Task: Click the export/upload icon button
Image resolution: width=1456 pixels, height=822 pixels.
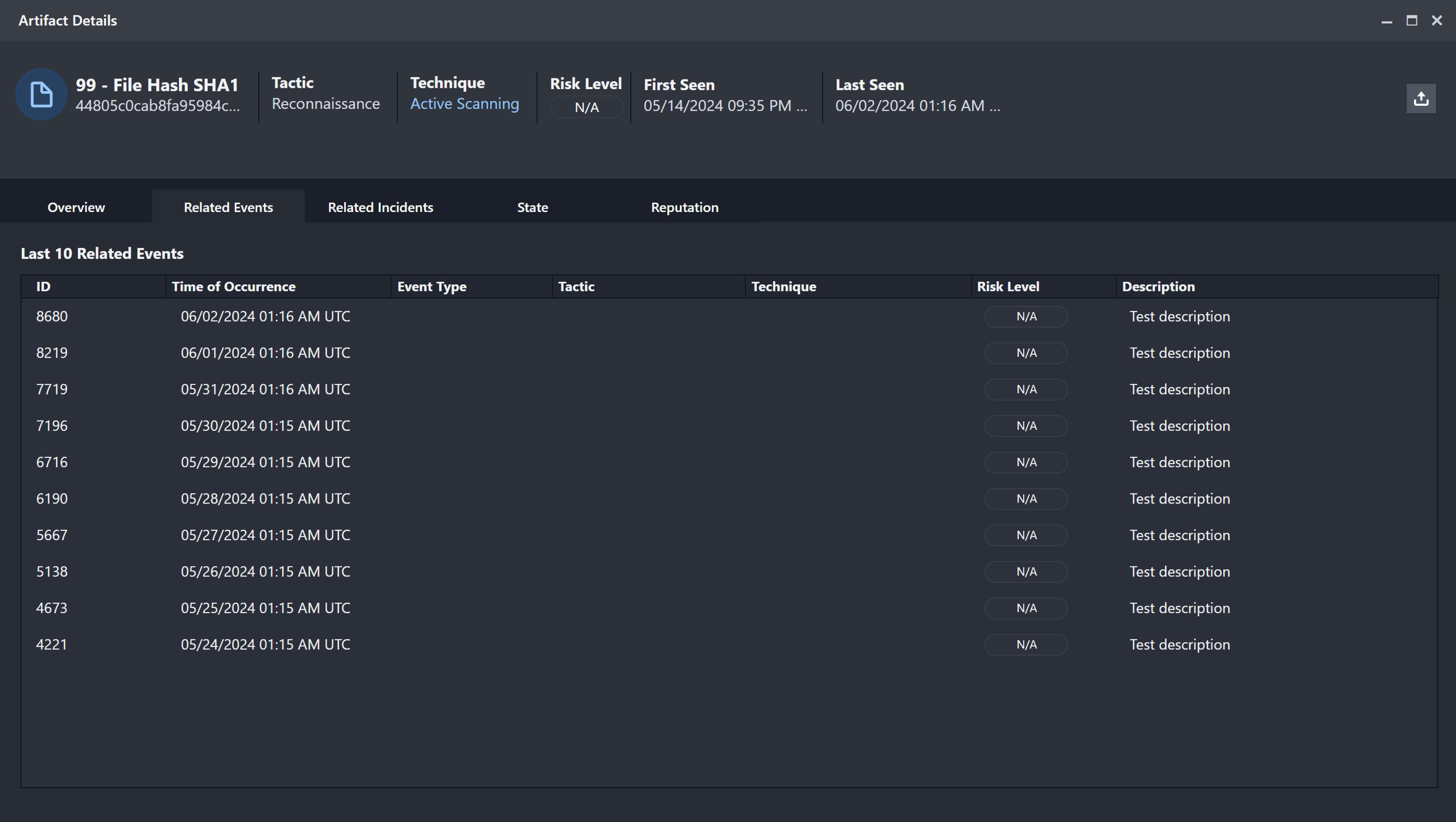Action: [x=1420, y=99]
